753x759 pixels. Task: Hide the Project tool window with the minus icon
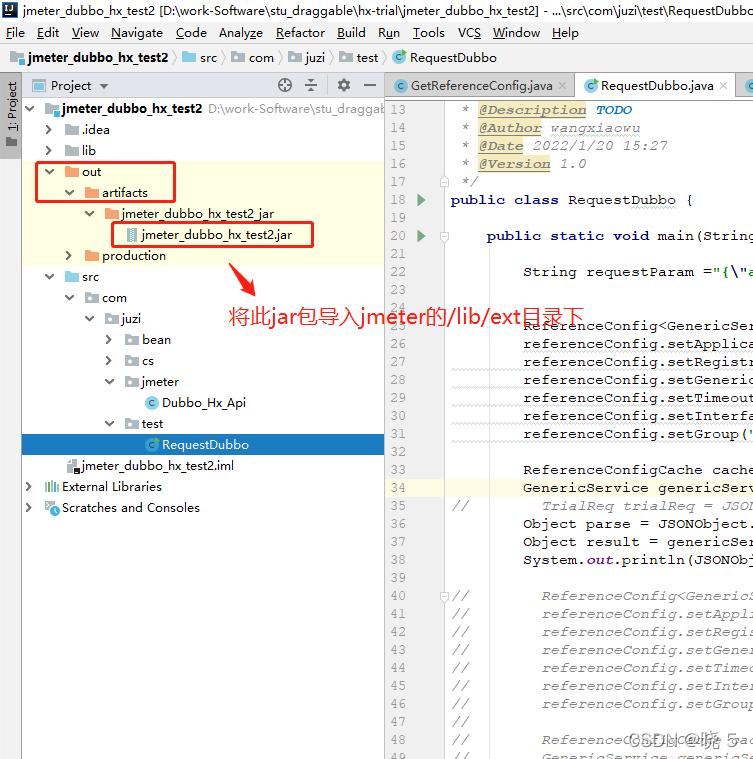pyautogui.click(x=370, y=86)
